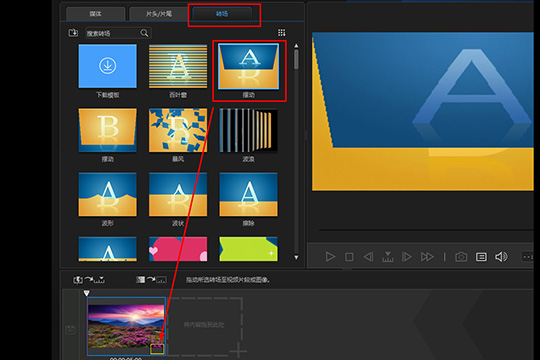Switch to the 媒体 tab

click(x=95, y=14)
